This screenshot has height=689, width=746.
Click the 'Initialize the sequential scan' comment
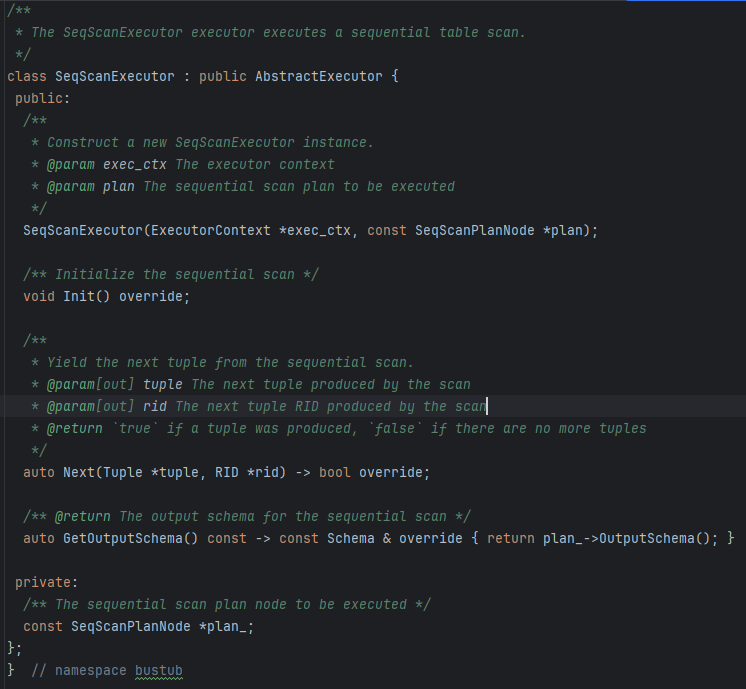click(175, 275)
